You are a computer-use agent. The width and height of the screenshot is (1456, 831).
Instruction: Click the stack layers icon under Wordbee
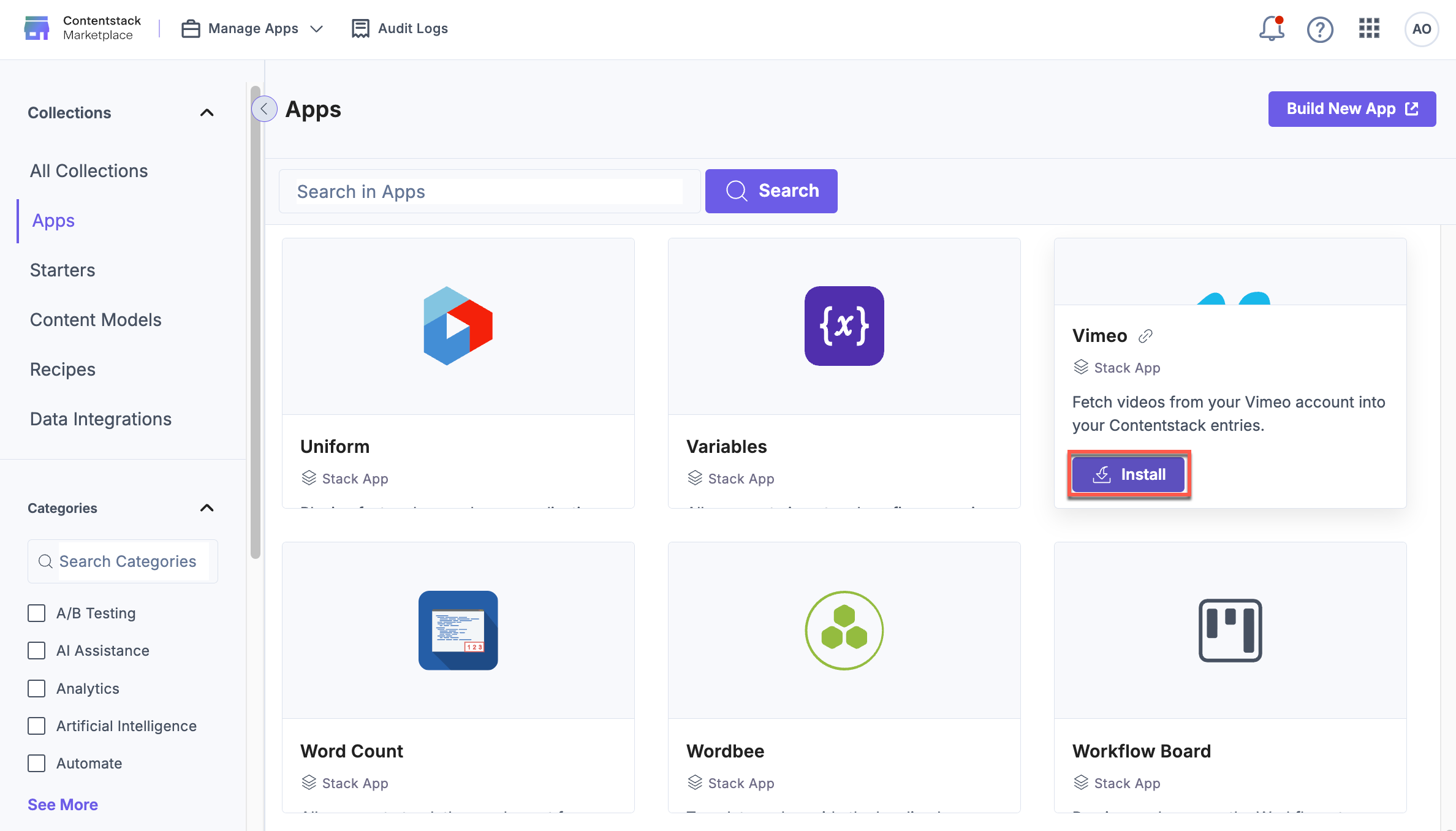pos(695,783)
